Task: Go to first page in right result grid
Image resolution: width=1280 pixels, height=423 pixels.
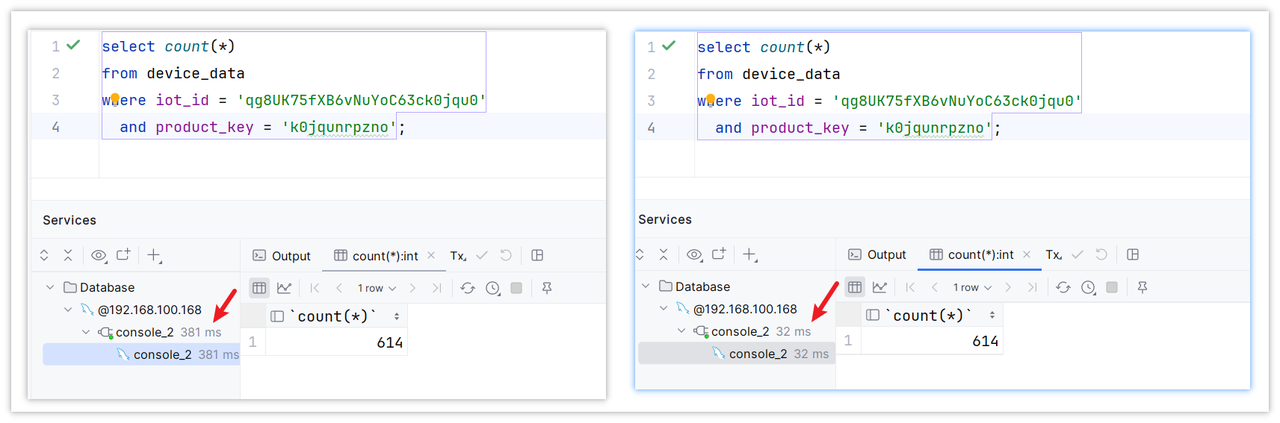Action: coord(911,287)
